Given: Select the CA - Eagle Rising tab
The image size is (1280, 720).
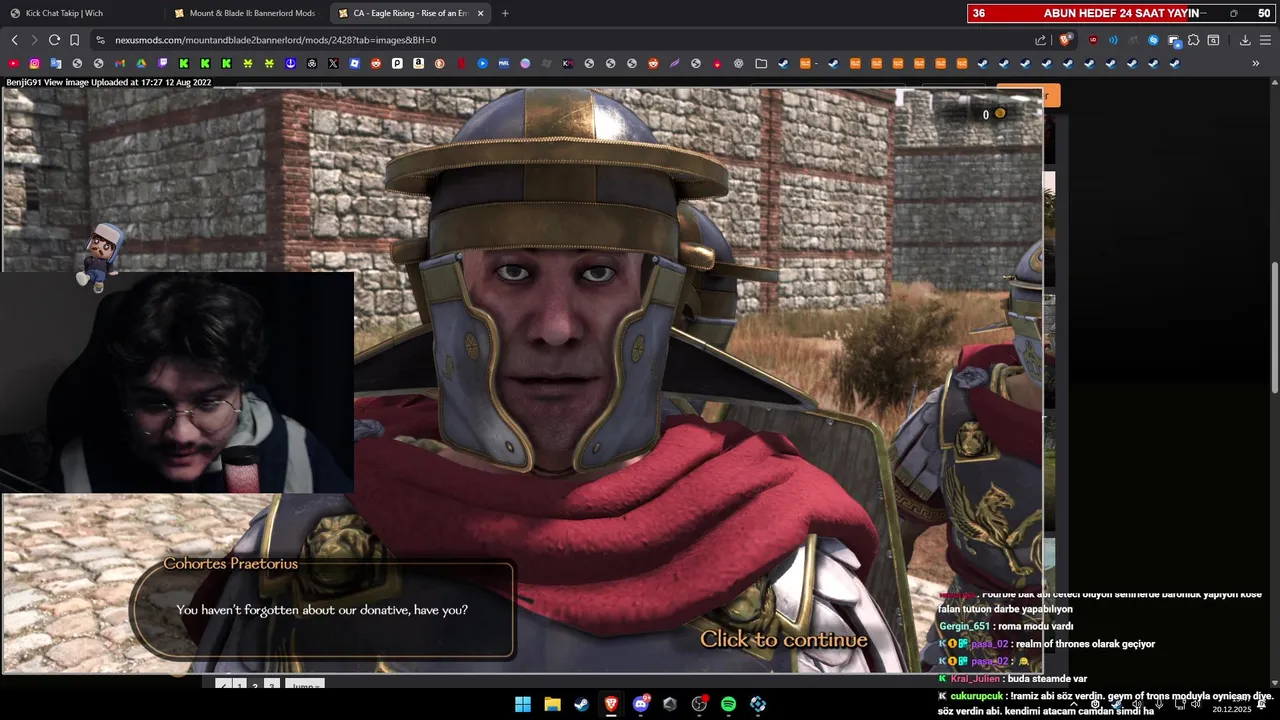Looking at the screenshot, I should click(408, 13).
